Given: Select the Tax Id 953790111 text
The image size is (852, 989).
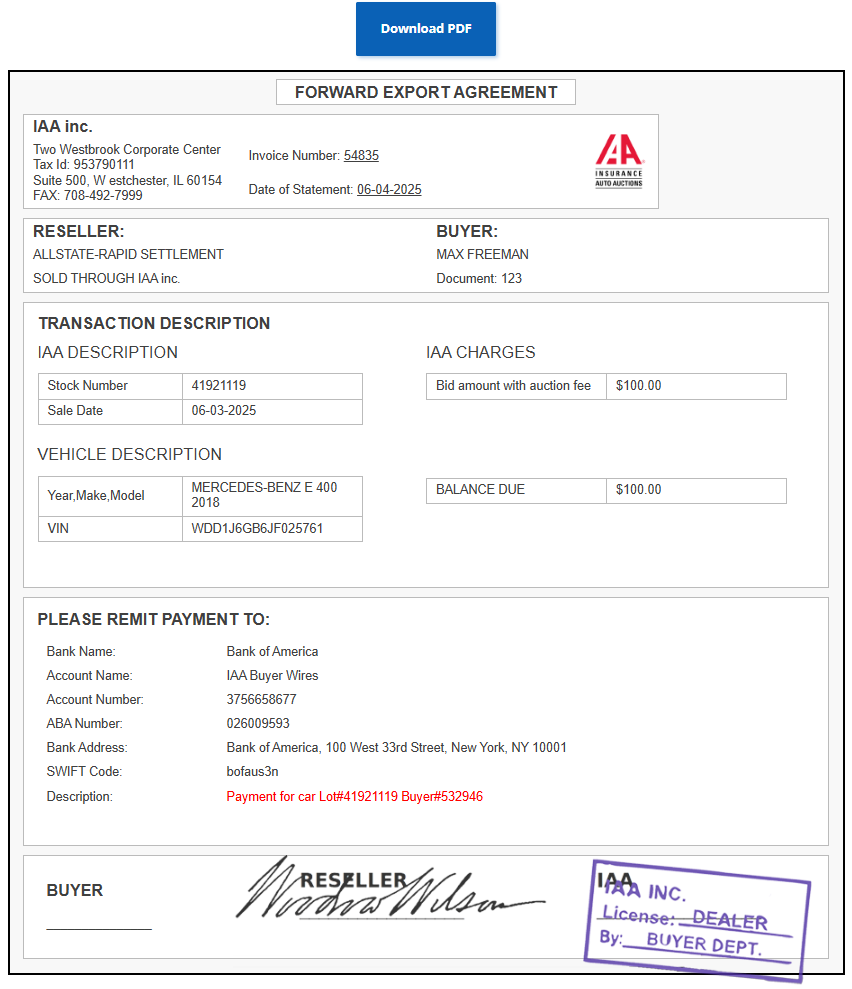Looking at the screenshot, I should (84, 165).
